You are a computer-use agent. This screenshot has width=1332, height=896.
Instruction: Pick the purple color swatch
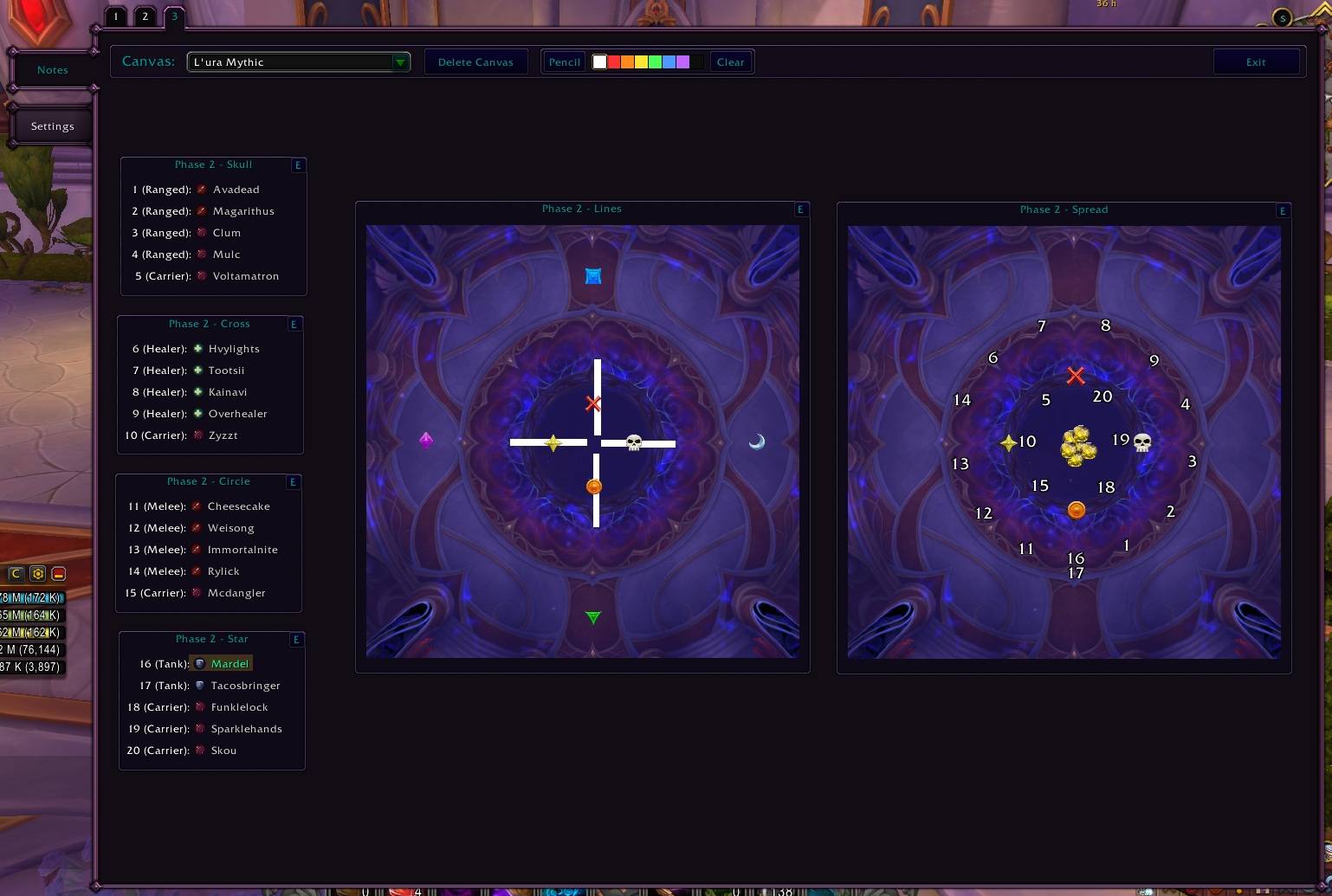(x=683, y=62)
